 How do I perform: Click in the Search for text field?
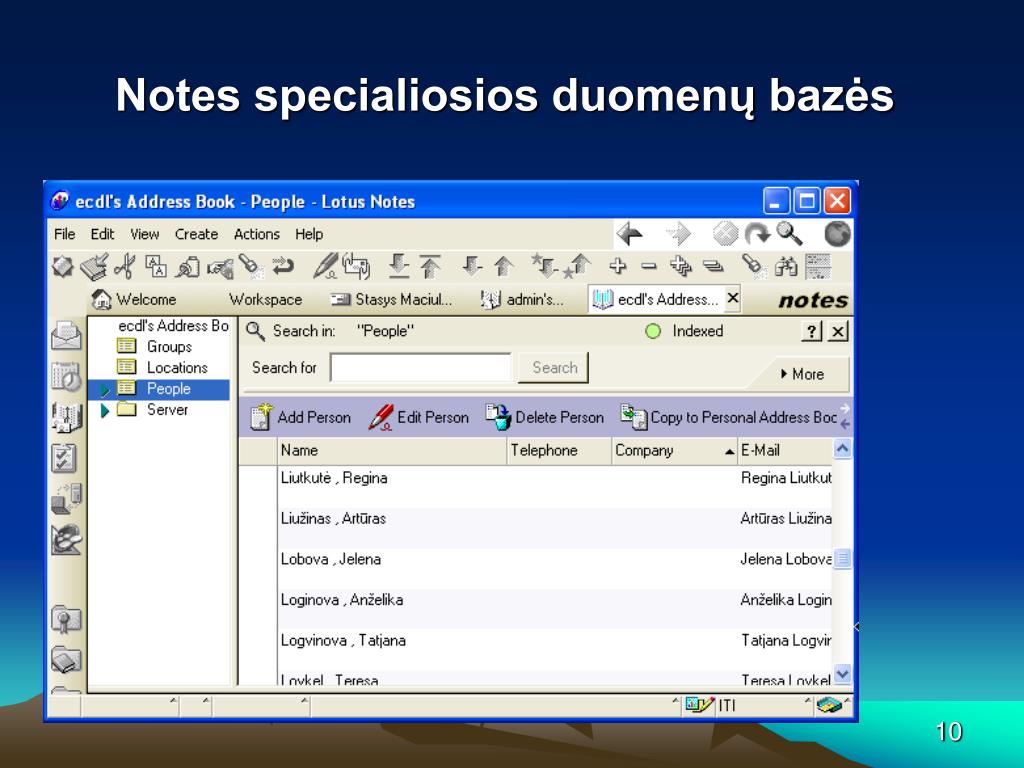[x=421, y=368]
